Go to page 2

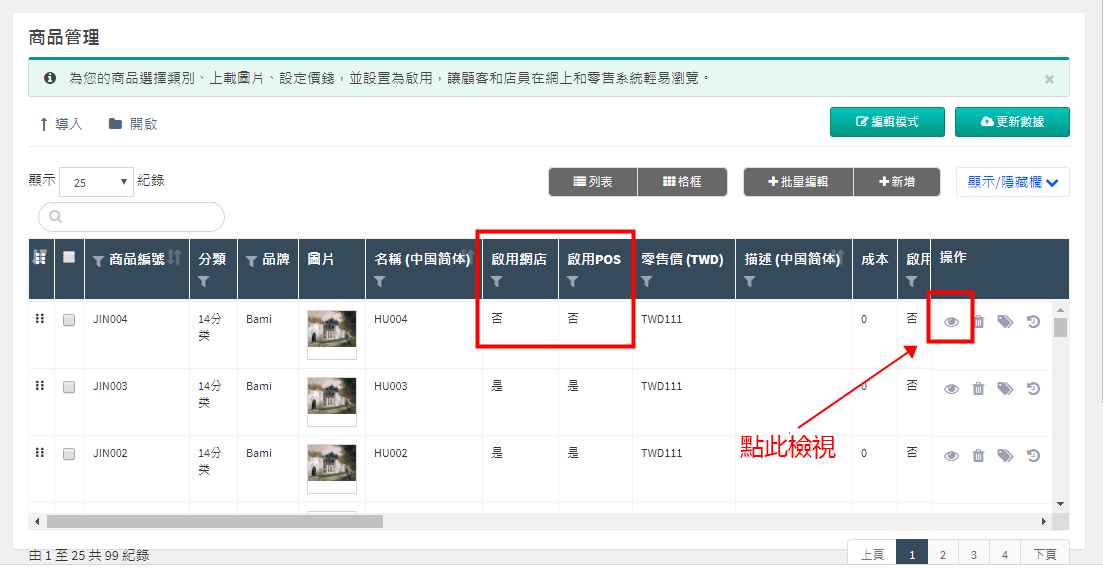pos(943,555)
